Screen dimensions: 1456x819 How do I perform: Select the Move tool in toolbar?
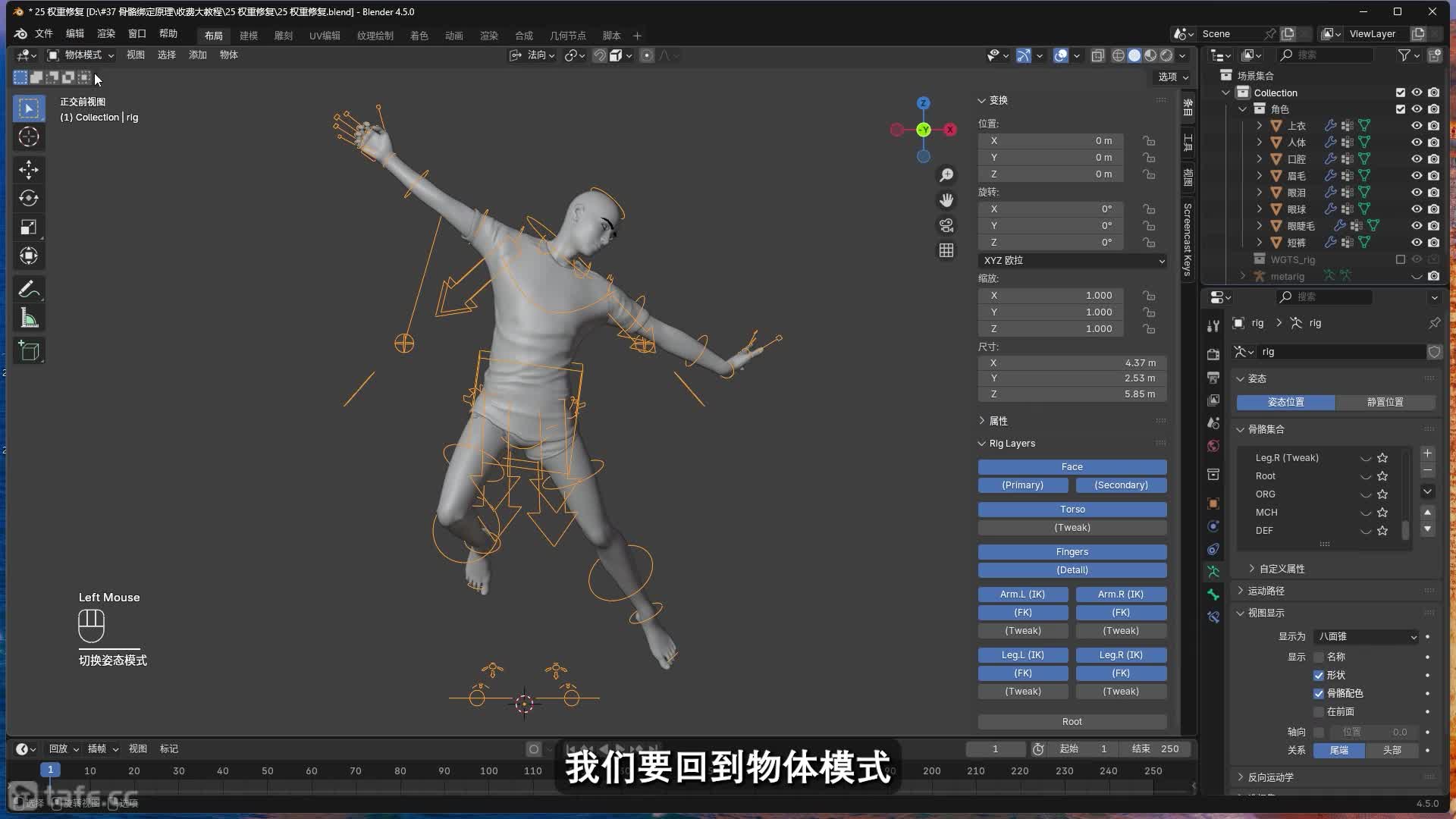click(29, 170)
